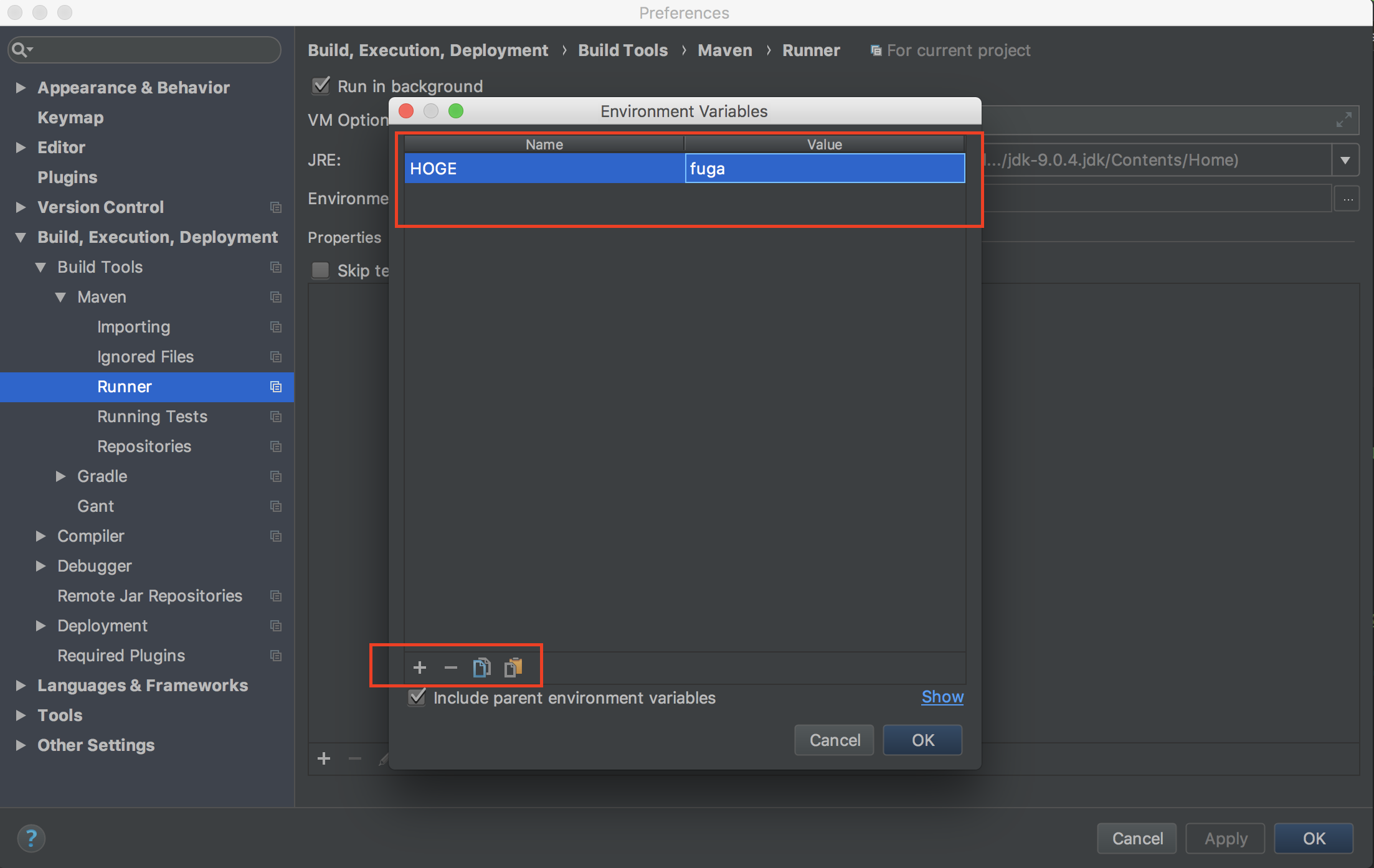Open Repositories settings page
The width and height of the screenshot is (1374, 868).
(x=144, y=446)
